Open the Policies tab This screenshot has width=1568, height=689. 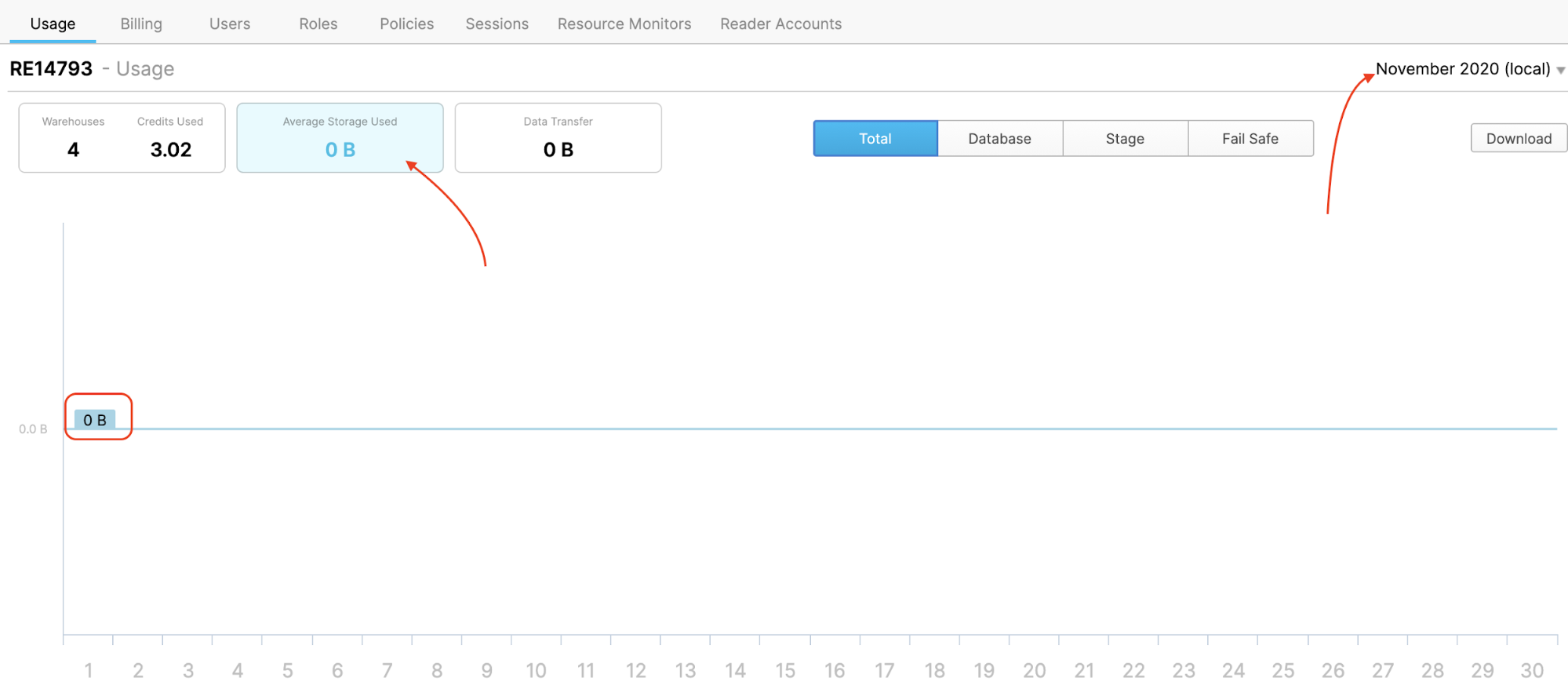pos(406,24)
